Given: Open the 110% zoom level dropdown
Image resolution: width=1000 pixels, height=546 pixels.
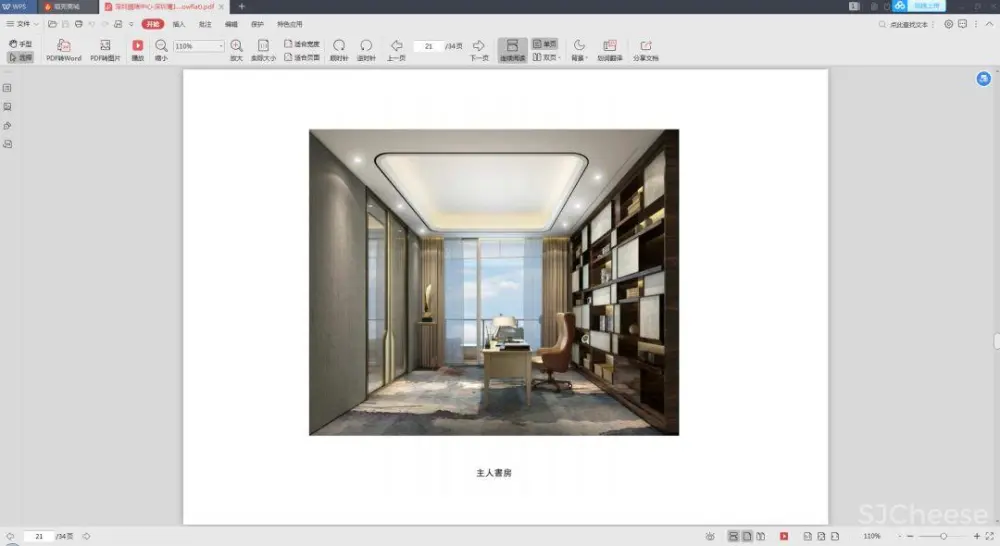Looking at the screenshot, I should [x=199, y=46].
